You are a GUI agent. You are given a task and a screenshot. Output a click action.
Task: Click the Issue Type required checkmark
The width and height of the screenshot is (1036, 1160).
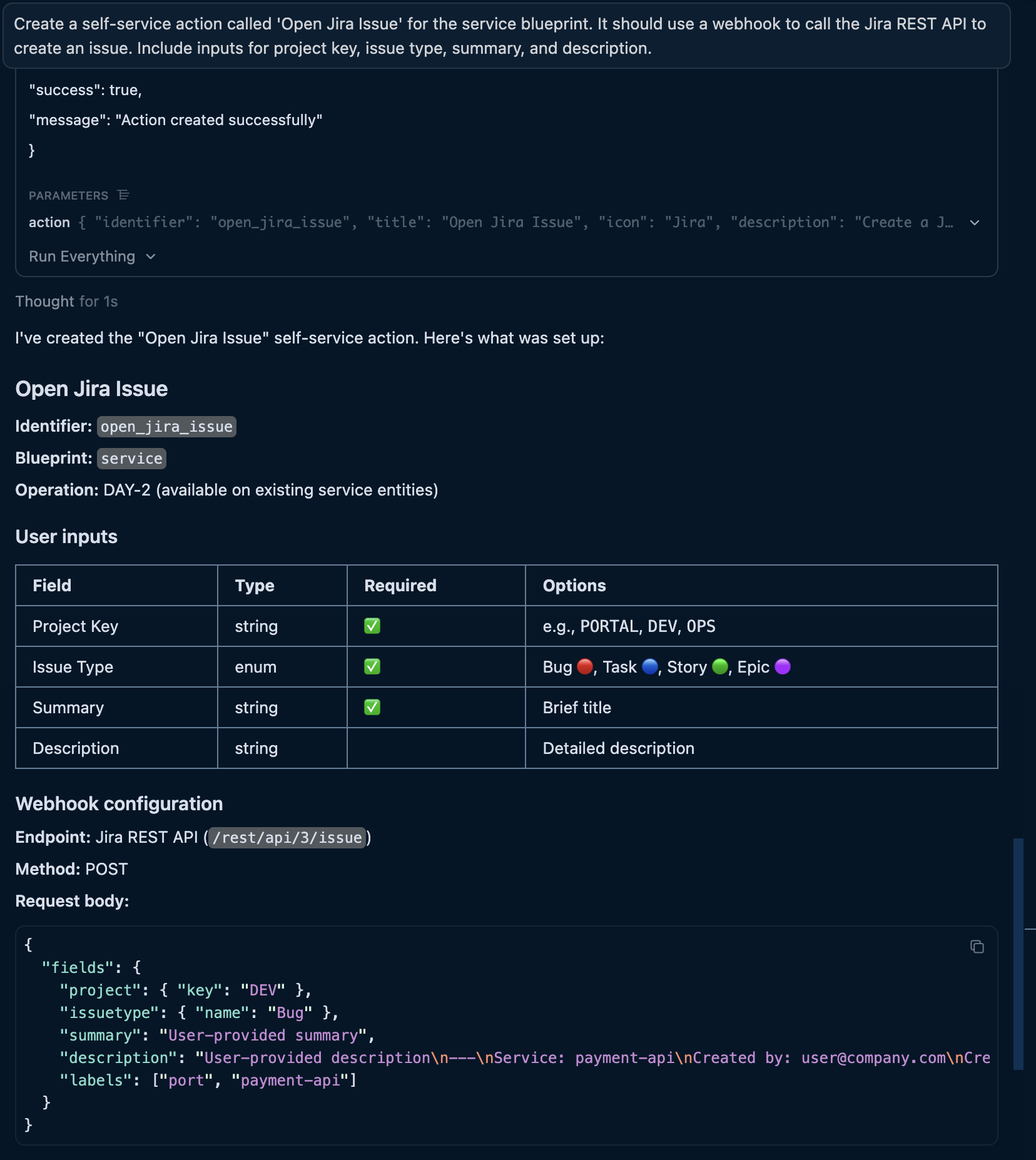(x=372, y=667)
